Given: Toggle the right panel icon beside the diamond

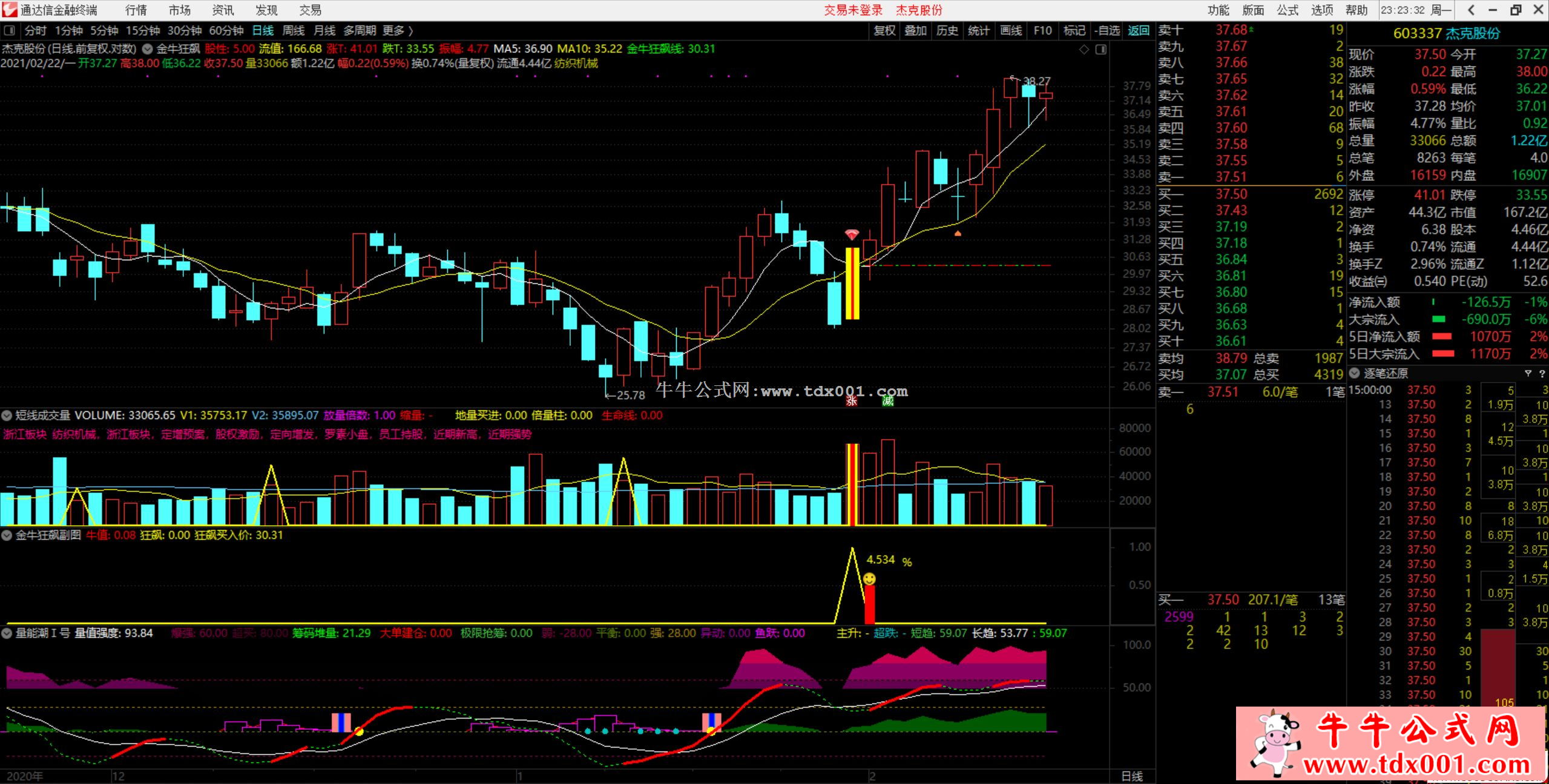Looking at the screenshot, I should click(1101, 50).
